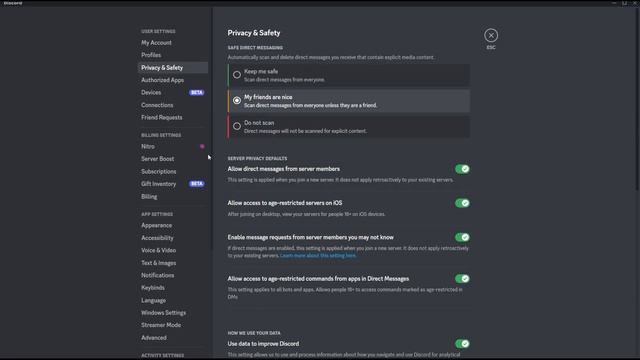The height and width of the screenshot is (360, 640).
Task: Click the Safe Direct Messaging section label
Action: tap(255, 48)
